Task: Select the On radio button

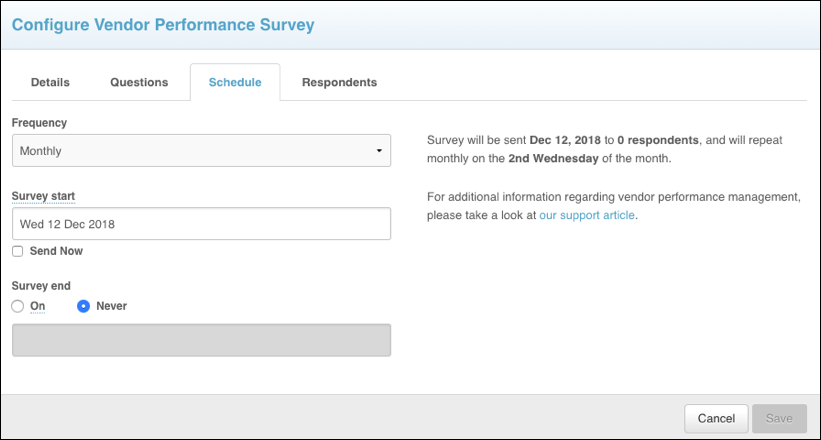Action: 17,306
